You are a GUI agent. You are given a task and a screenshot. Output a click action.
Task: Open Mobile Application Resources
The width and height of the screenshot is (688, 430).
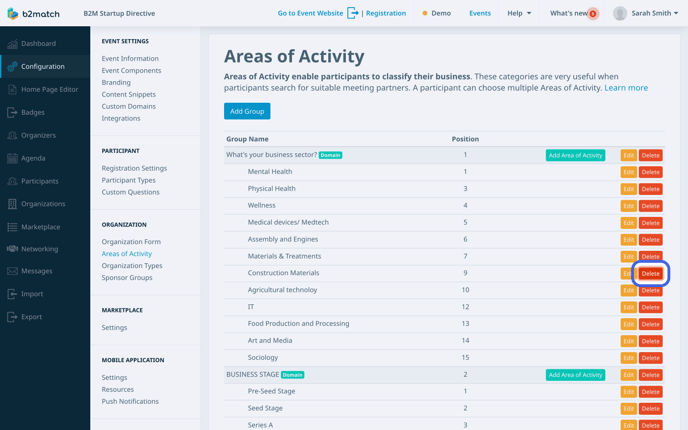pyautogui.click(x=118, y=390)
